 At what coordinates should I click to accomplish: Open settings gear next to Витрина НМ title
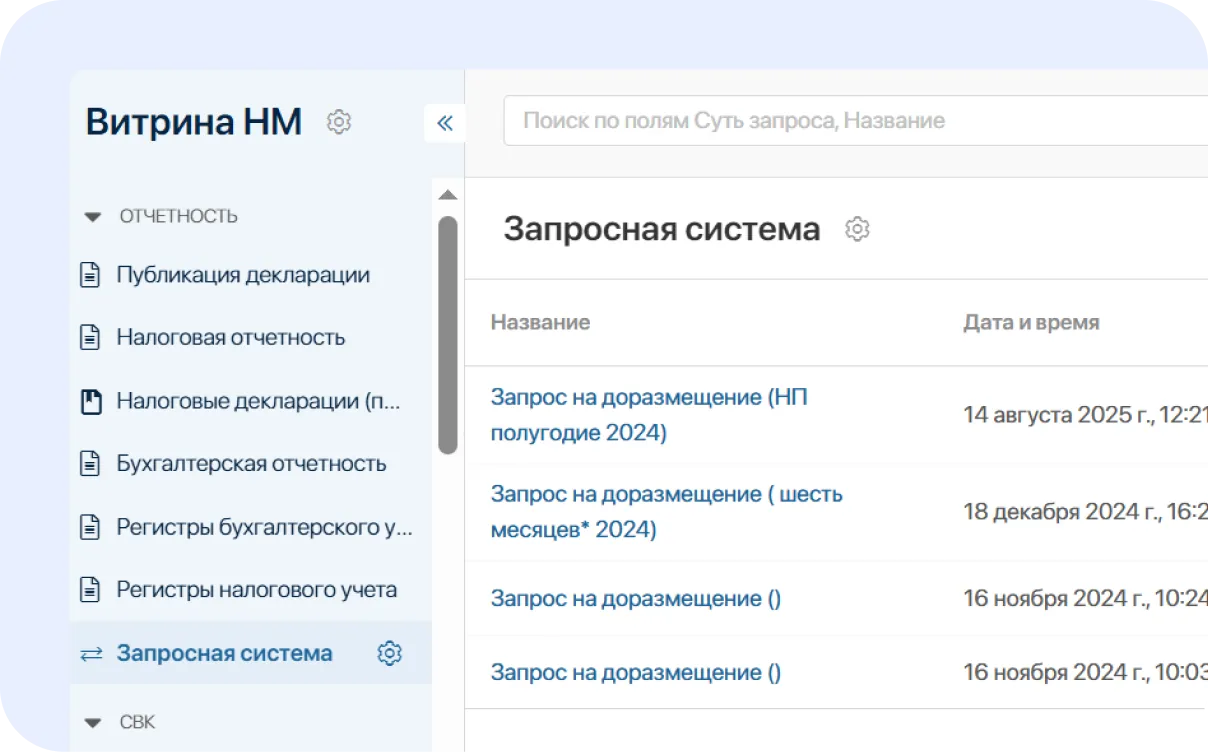[x=339, y=122]
